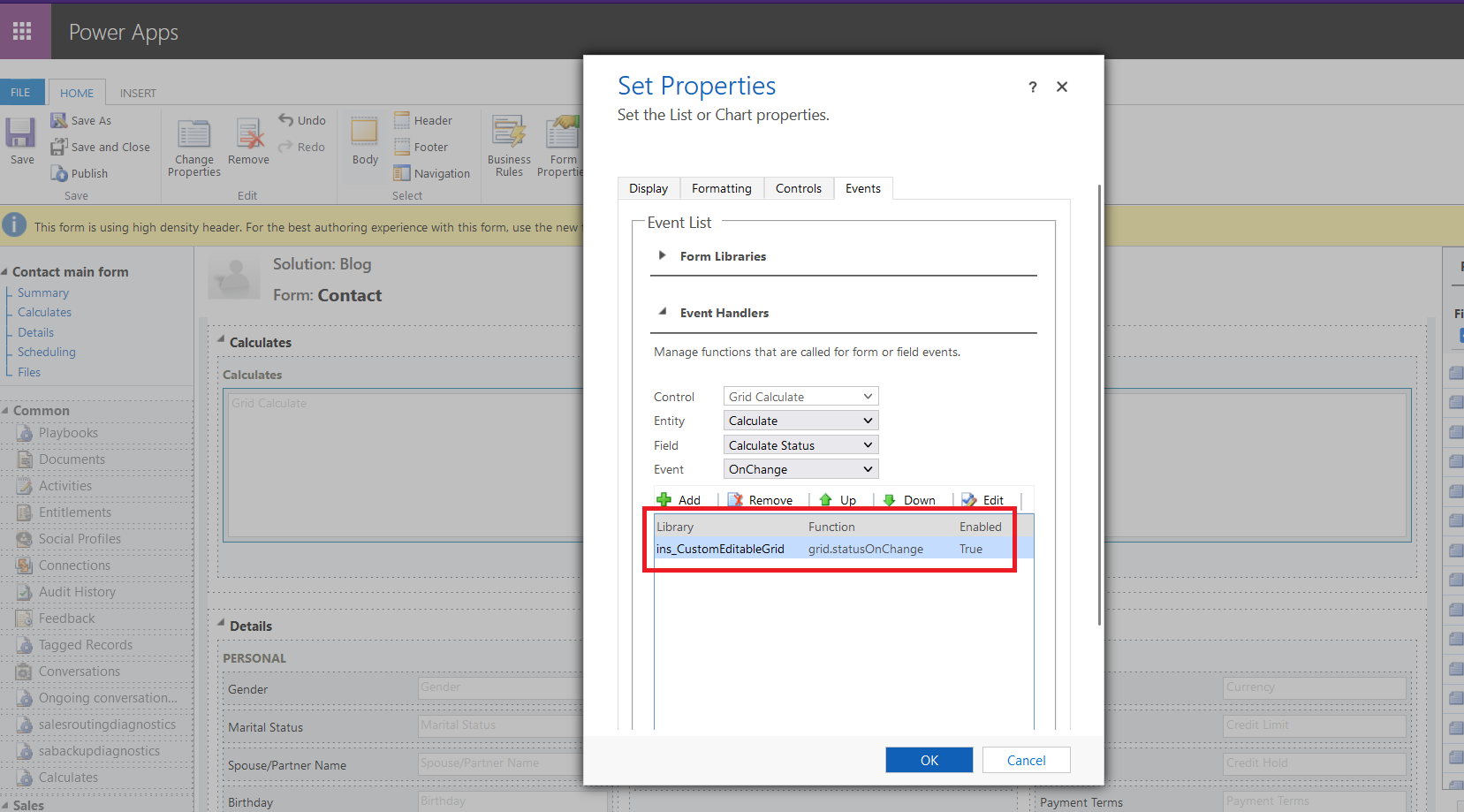The width and height of the screenshot is (1464, 812).
Task: Open the Entity dropdown
Action: 800,421
